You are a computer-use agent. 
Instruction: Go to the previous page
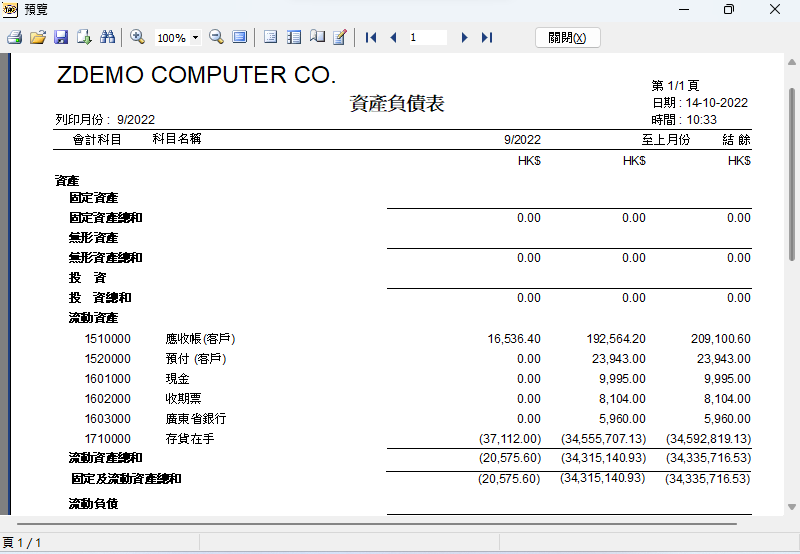click(x=393, y=37)
